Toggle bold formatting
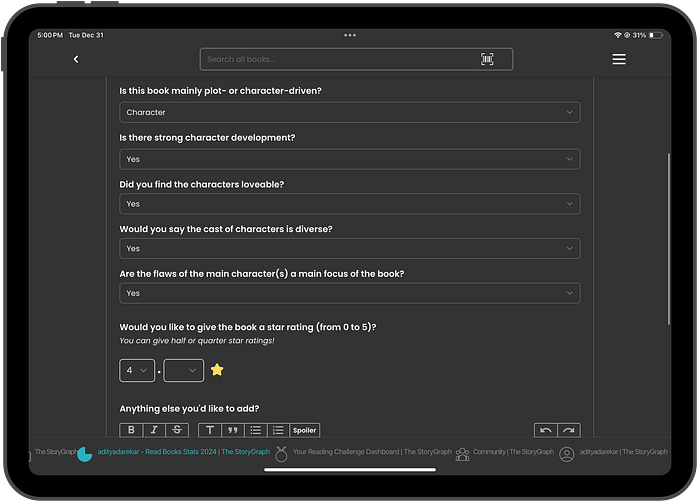The height and width of the screenshot is (504, 700). (131, 430)
